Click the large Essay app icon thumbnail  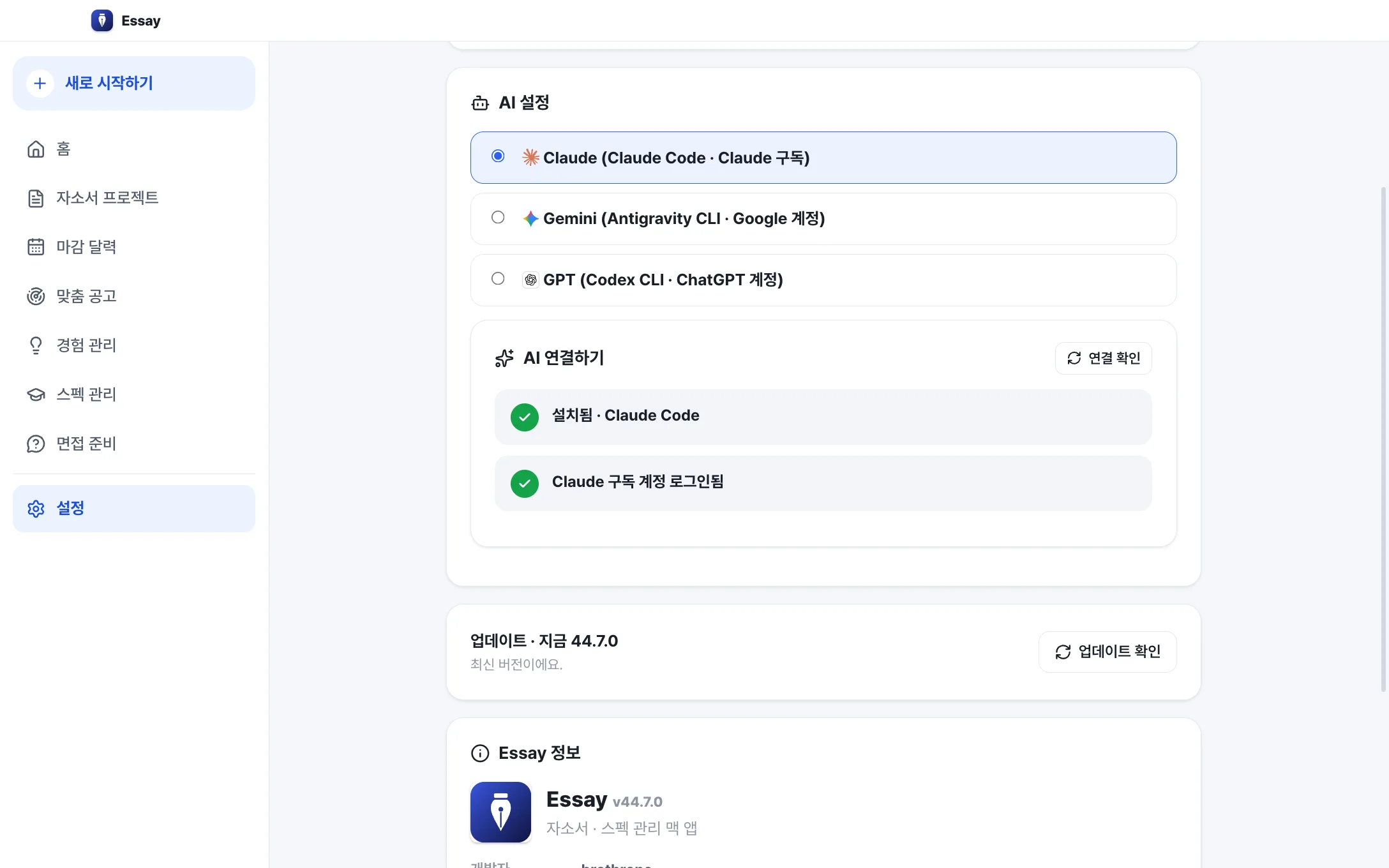pos(500,812)
